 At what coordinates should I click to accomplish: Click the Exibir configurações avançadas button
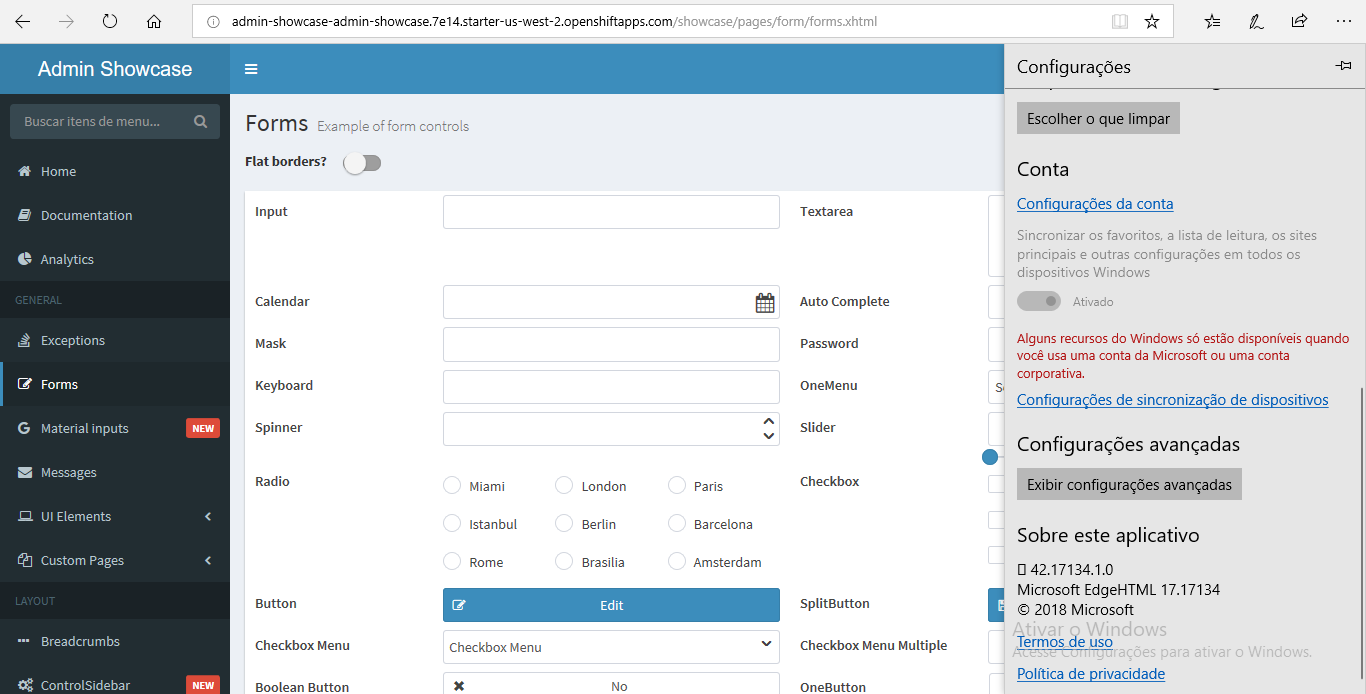click(1129, 485)
